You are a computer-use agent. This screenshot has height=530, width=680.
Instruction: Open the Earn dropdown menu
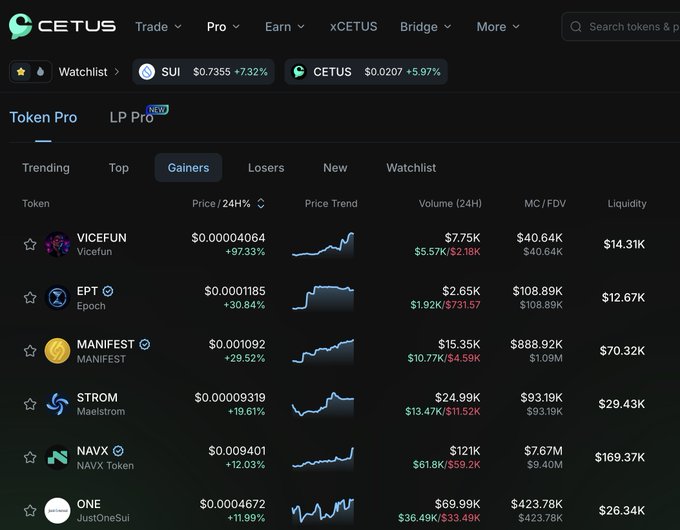pos(285,27)
